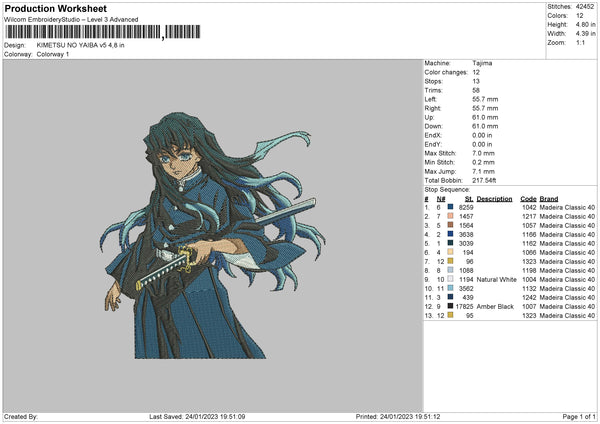Click thread code '1217'
This screenshot has width=600, height=424.
click(x=529, y=217)
